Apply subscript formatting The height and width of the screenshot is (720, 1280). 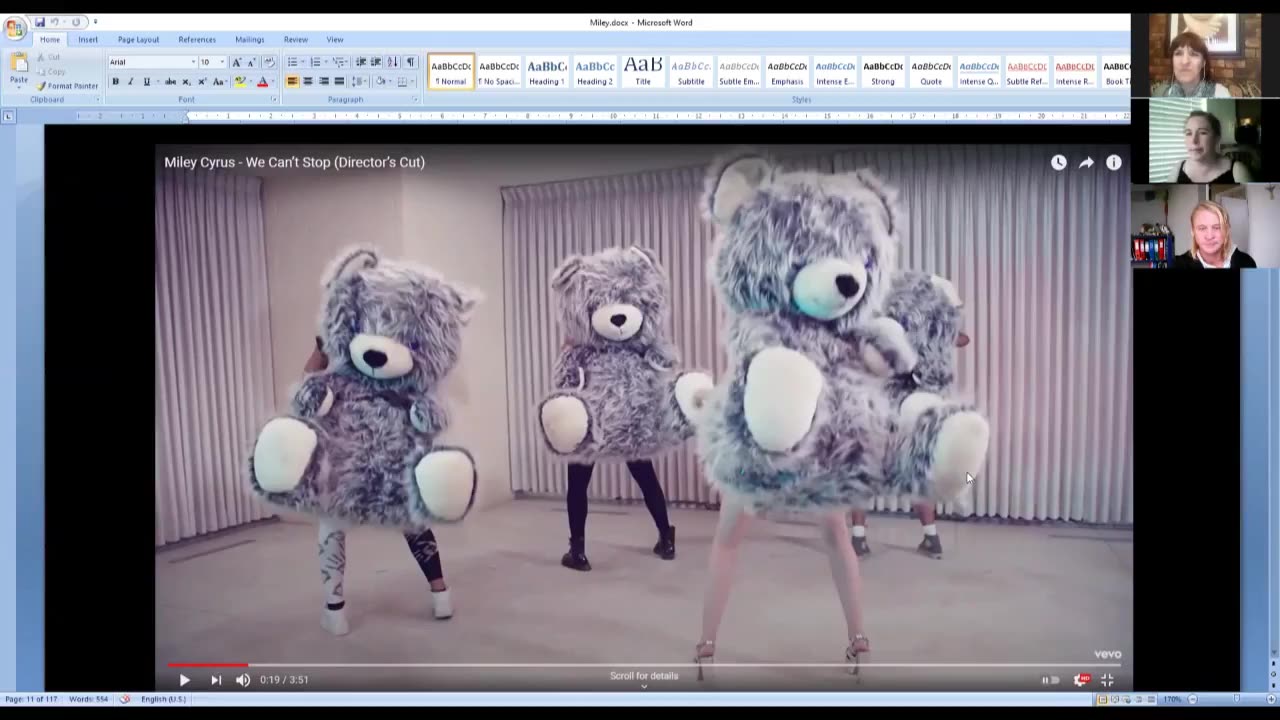[x=186, y=82]
